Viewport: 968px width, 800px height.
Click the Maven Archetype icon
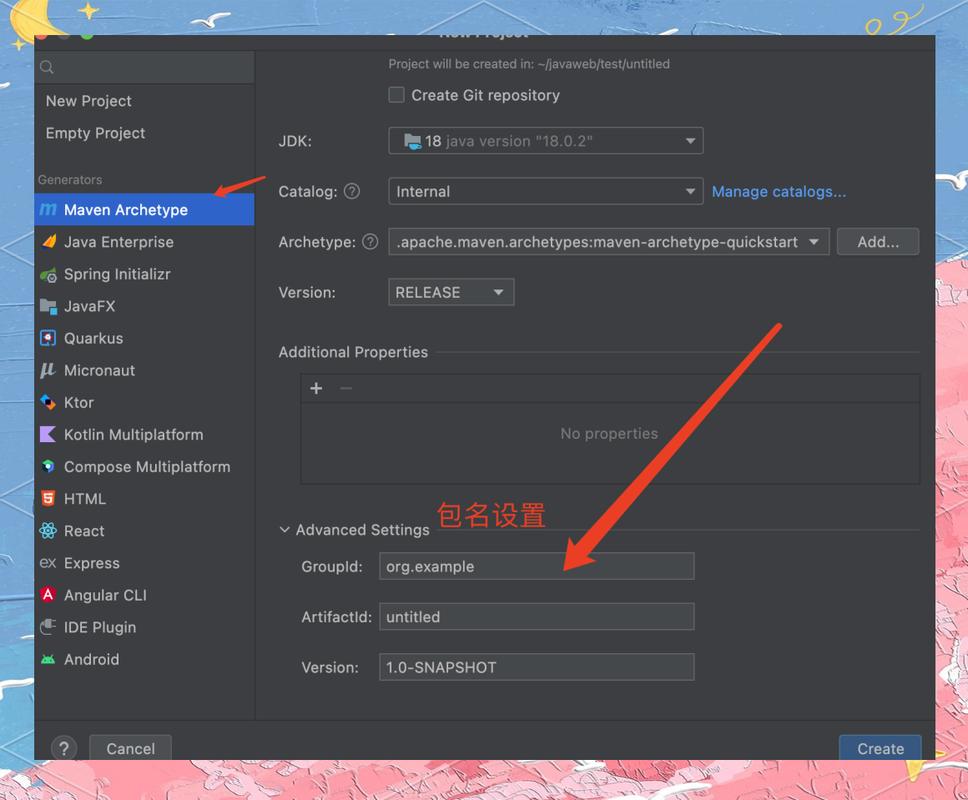pos(48,210)
